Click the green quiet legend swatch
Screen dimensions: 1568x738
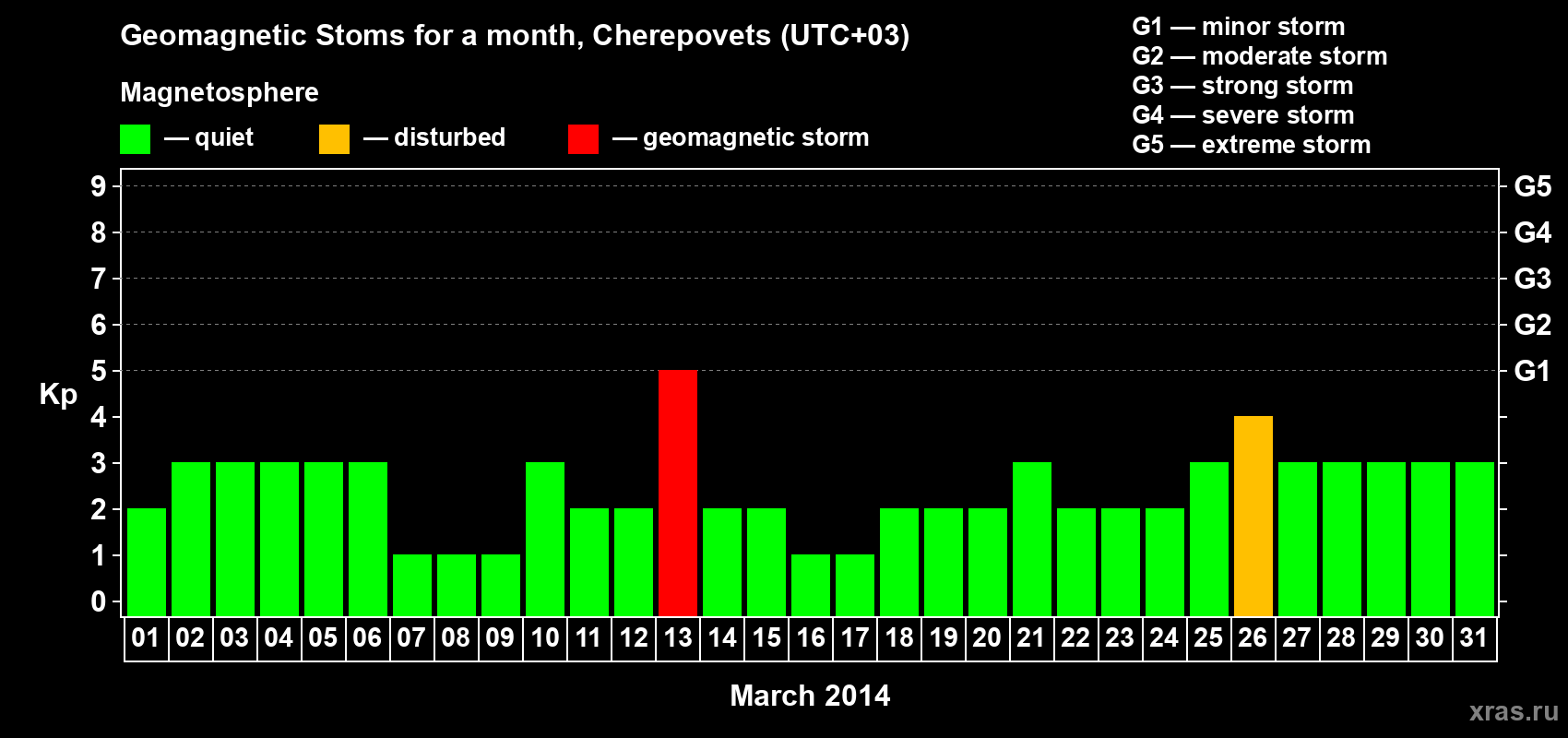click(x=136, y=139)
